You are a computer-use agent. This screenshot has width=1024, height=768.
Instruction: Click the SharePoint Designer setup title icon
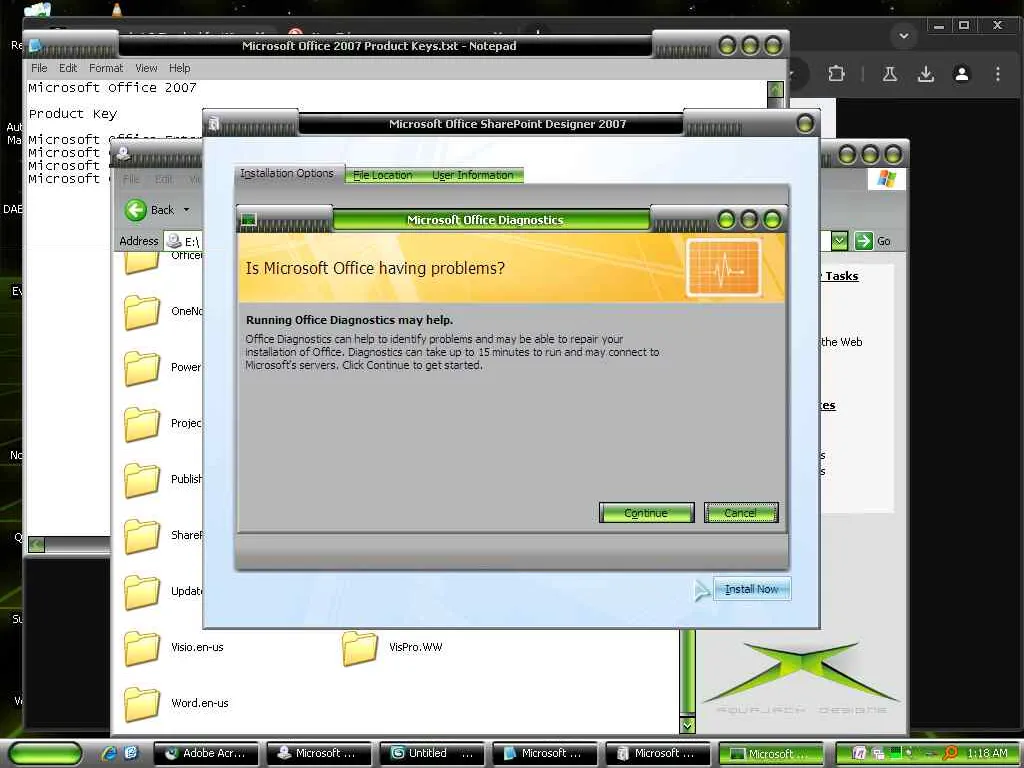pos(214,123)
